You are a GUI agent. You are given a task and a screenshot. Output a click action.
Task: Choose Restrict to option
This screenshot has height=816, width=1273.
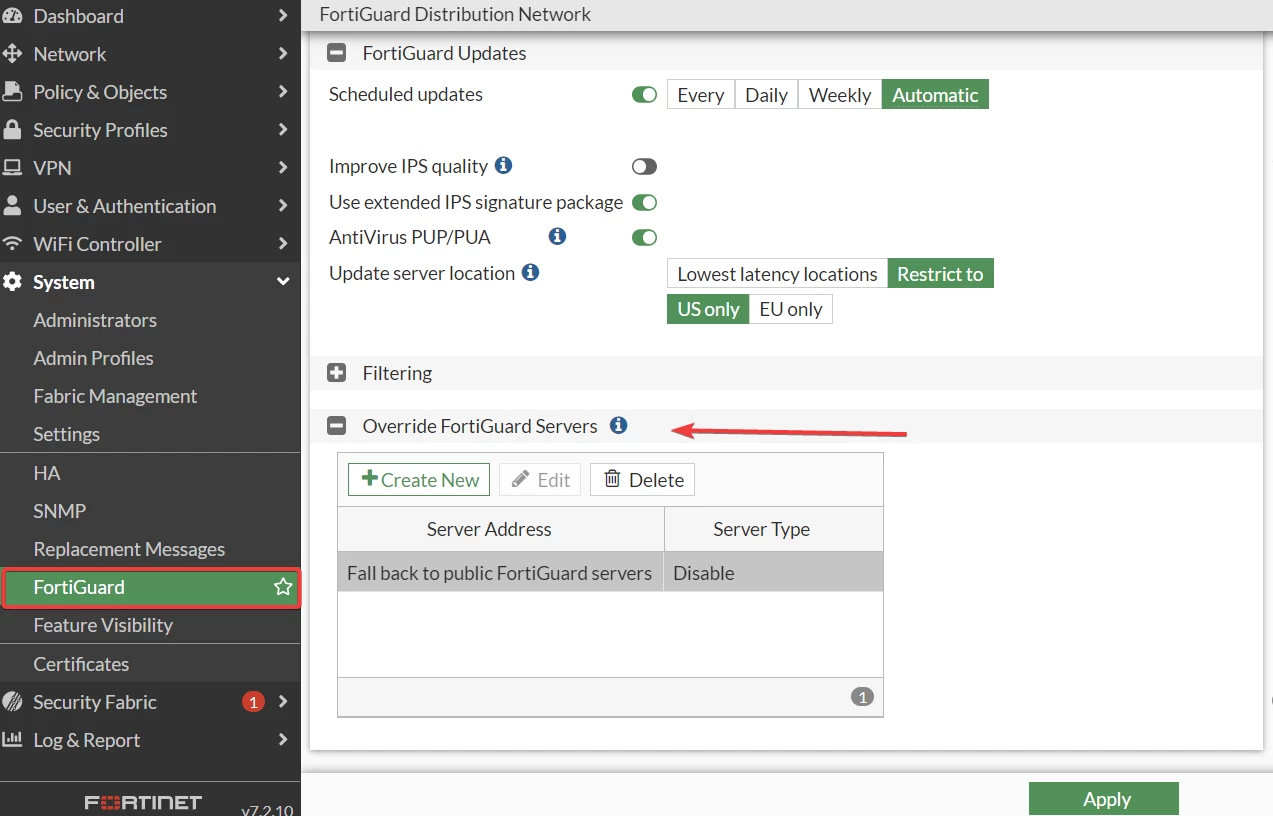940,274
